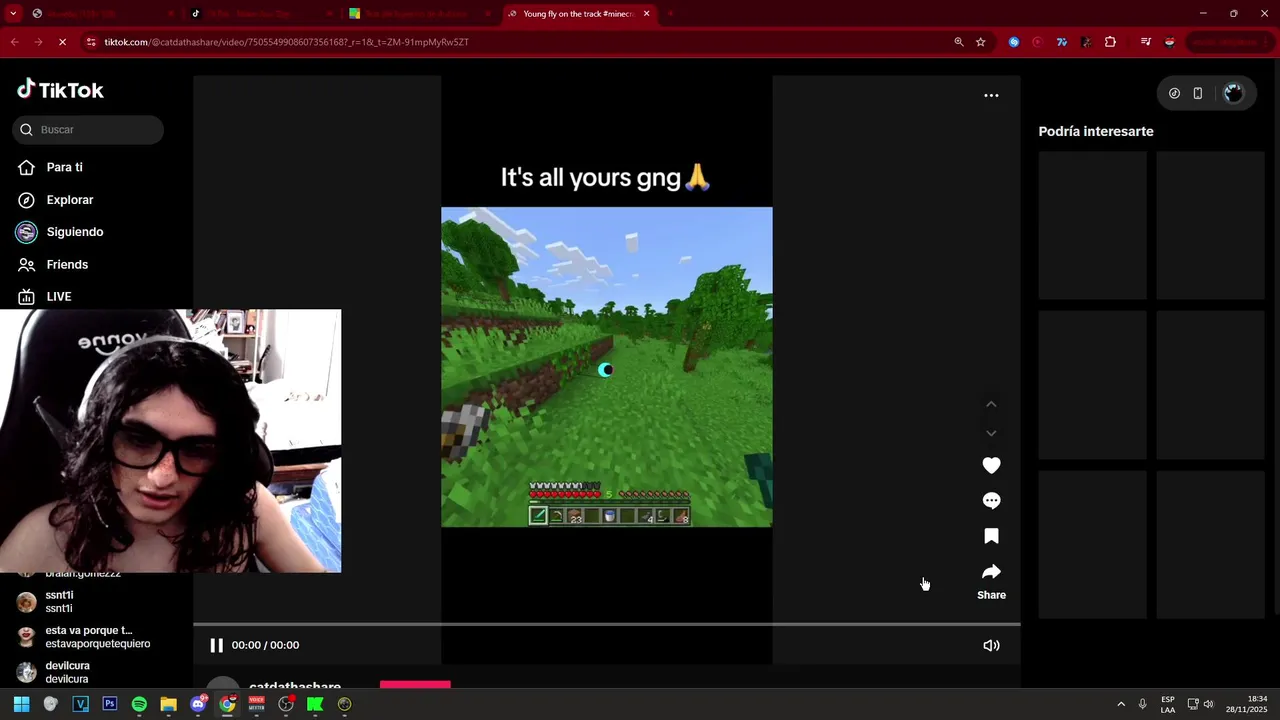Screen dimensions: 1280x720
Task: Open File Explorer from the taskbar
Action: [168, 704]
